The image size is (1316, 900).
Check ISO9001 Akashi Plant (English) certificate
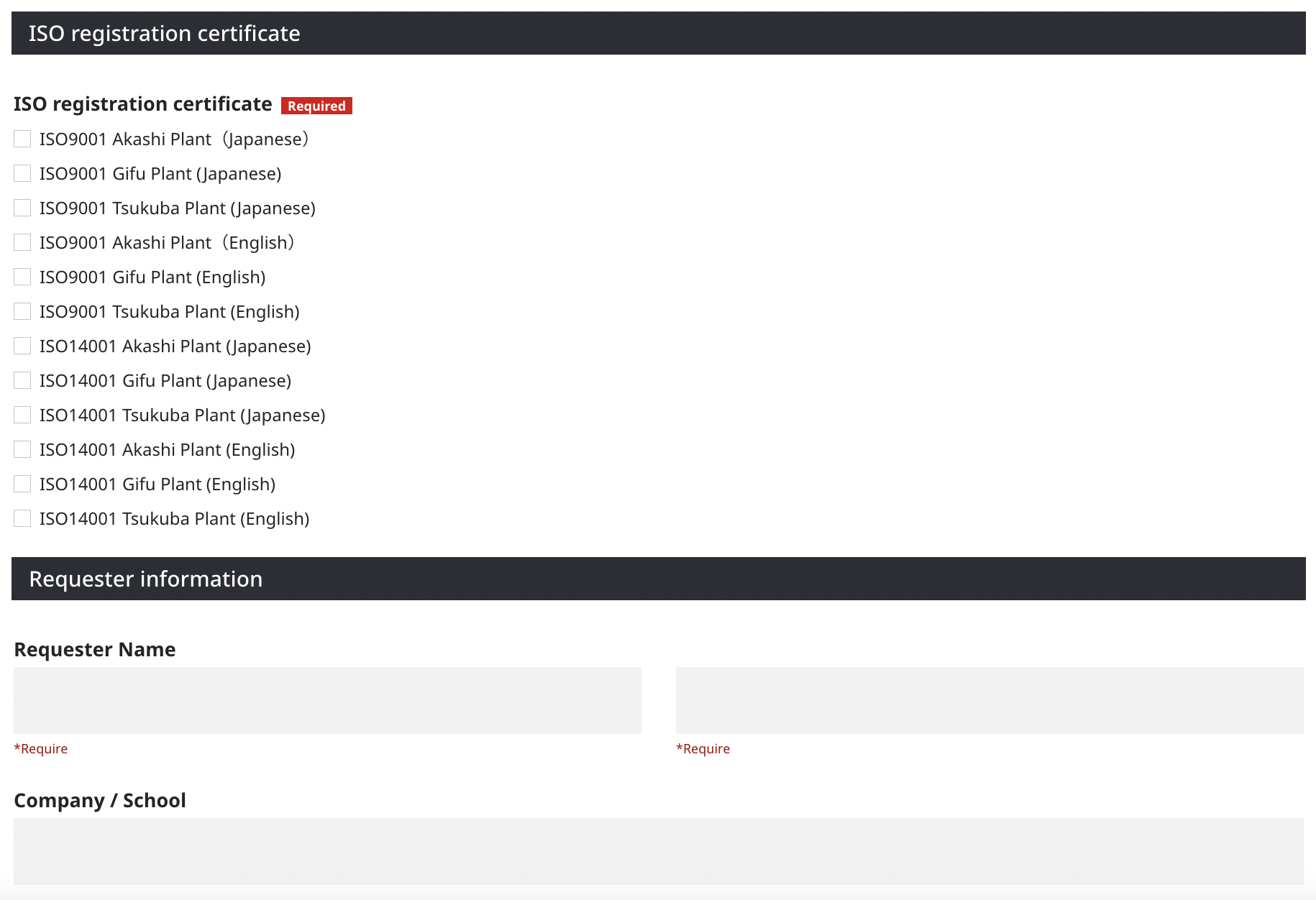click(x=22, y=242)
